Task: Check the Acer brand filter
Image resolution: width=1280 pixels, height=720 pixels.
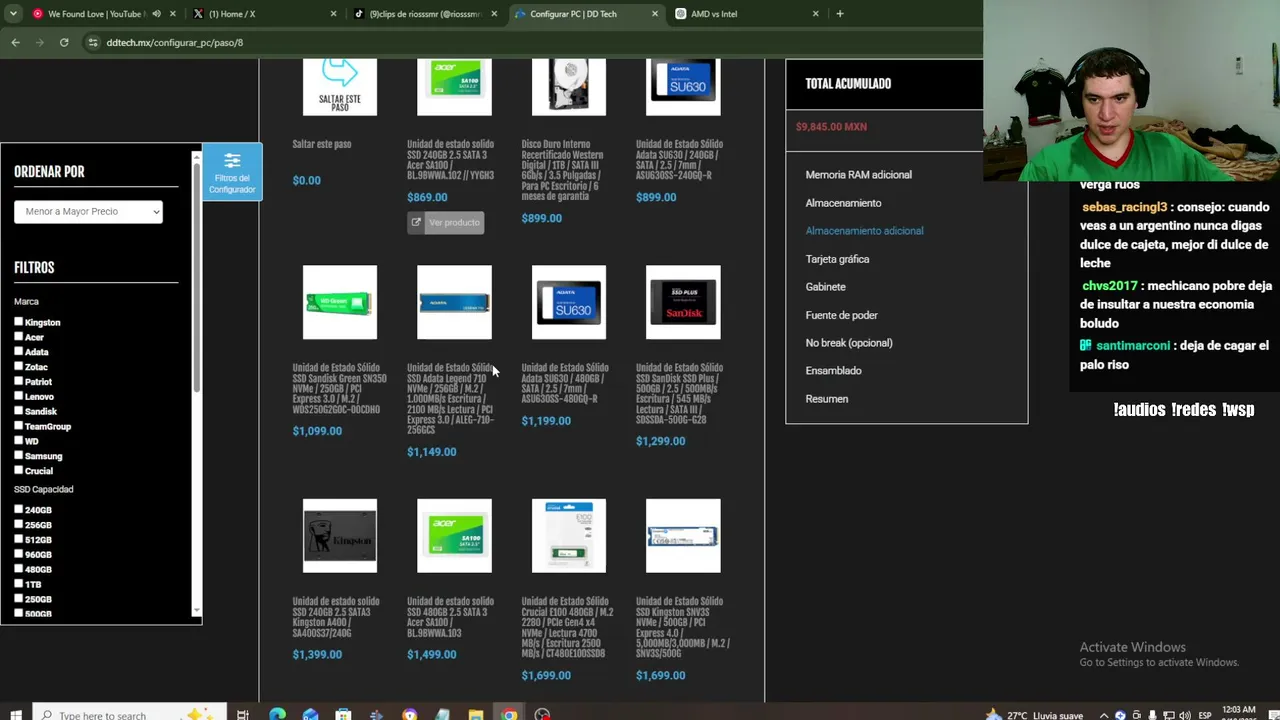Action: pos(19,337)
